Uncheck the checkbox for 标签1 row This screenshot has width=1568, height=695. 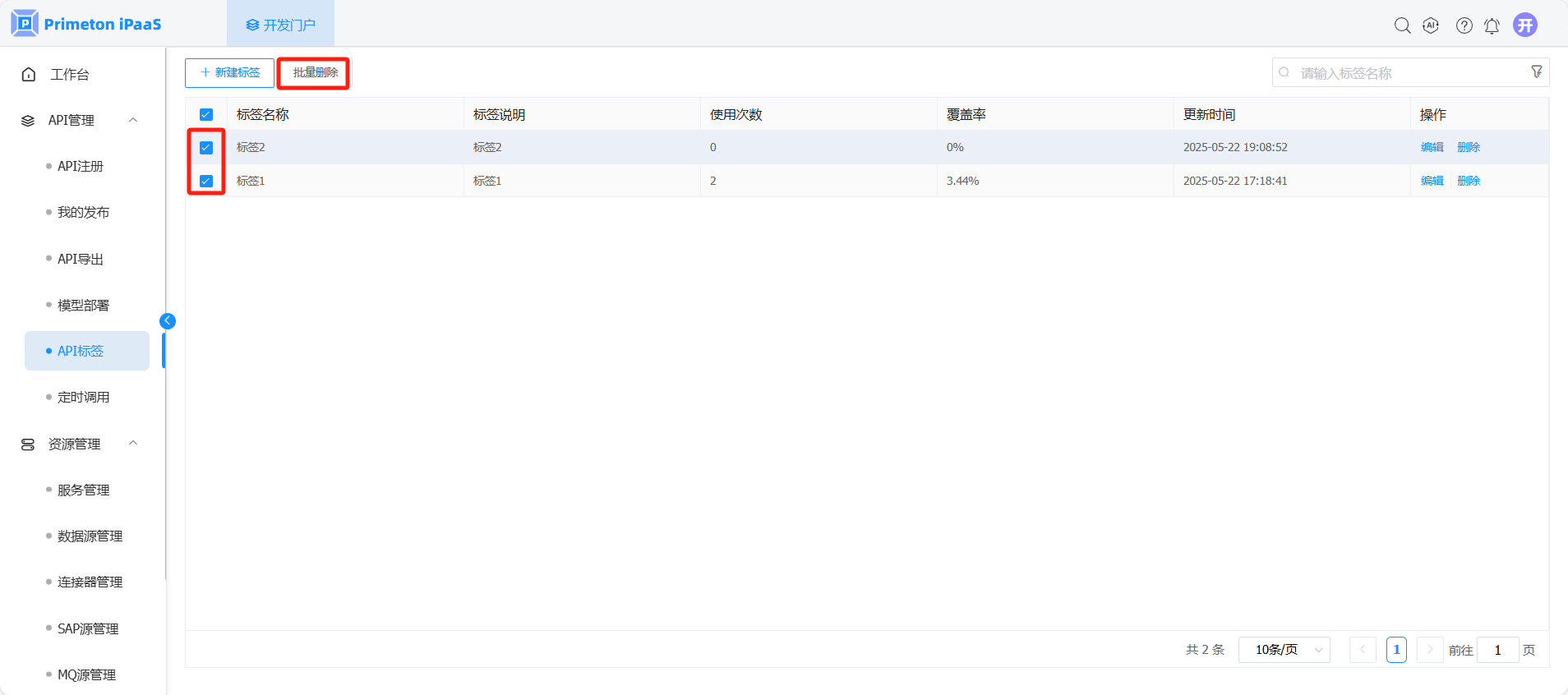pos(206,181)
